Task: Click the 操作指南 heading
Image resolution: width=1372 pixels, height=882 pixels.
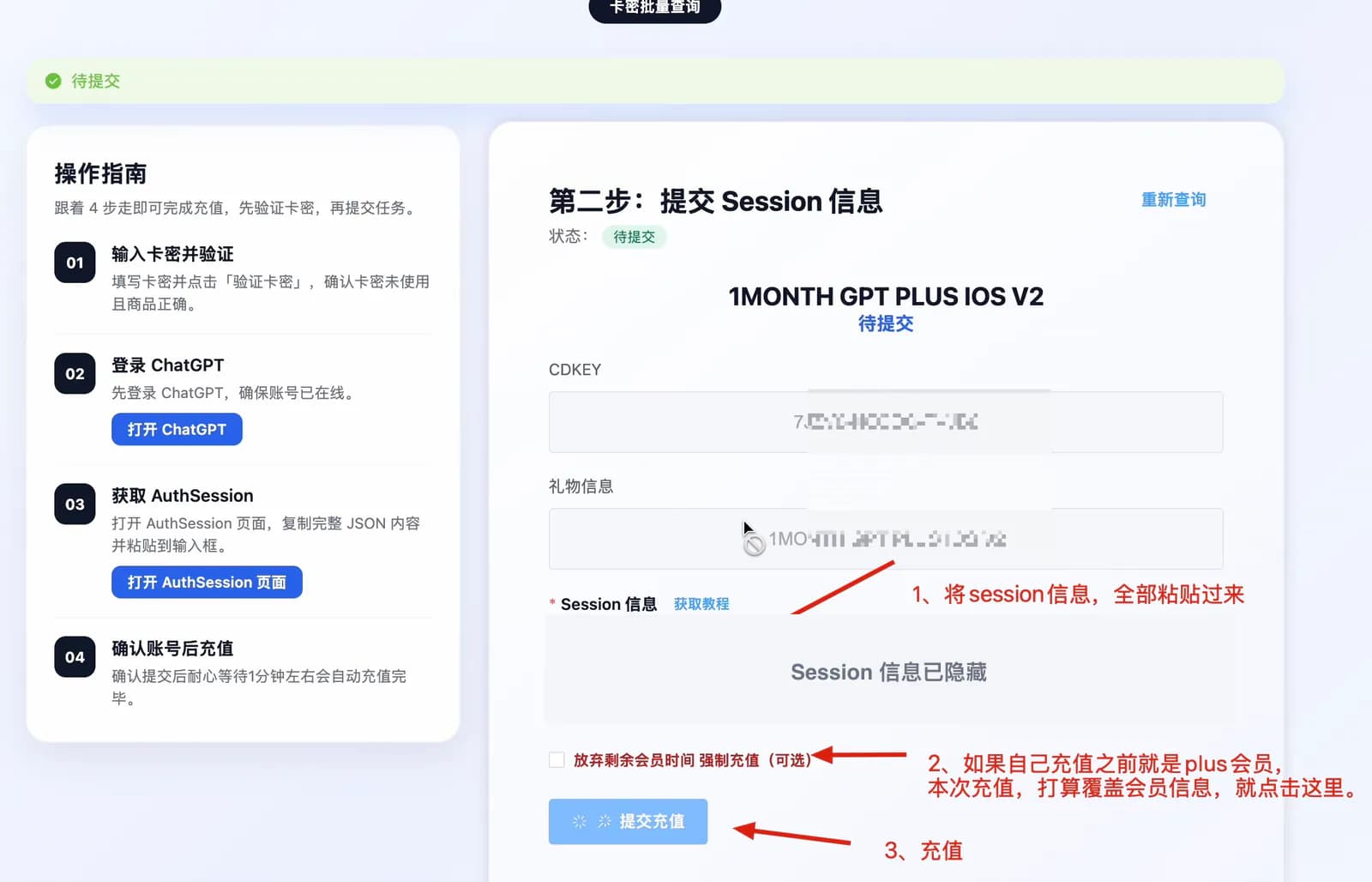Action: click(100, 173)
